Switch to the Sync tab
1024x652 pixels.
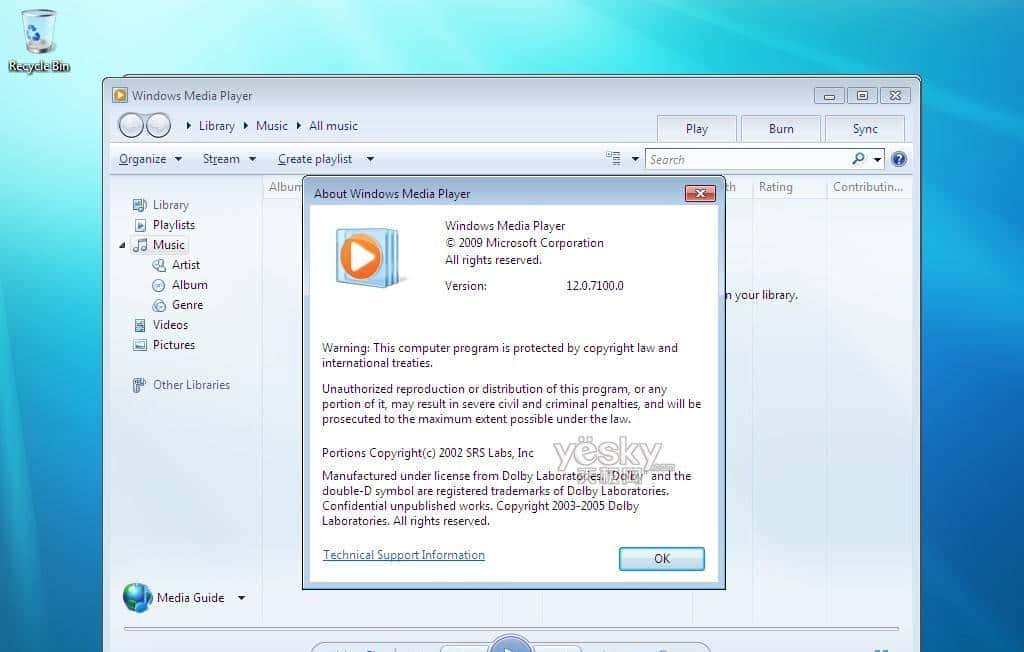tap(865, 129)
